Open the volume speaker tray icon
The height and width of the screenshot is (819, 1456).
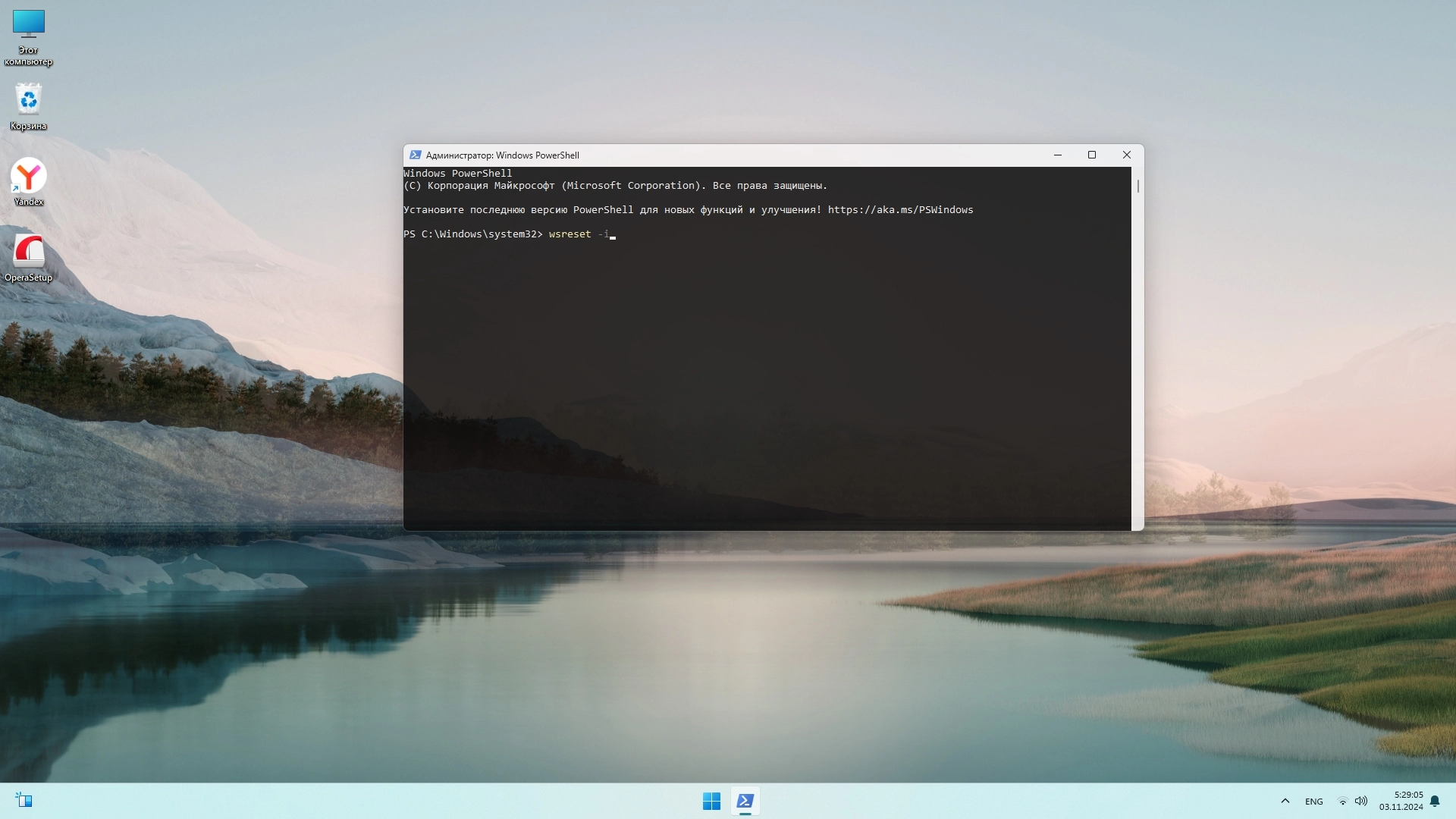[1361, 801]
